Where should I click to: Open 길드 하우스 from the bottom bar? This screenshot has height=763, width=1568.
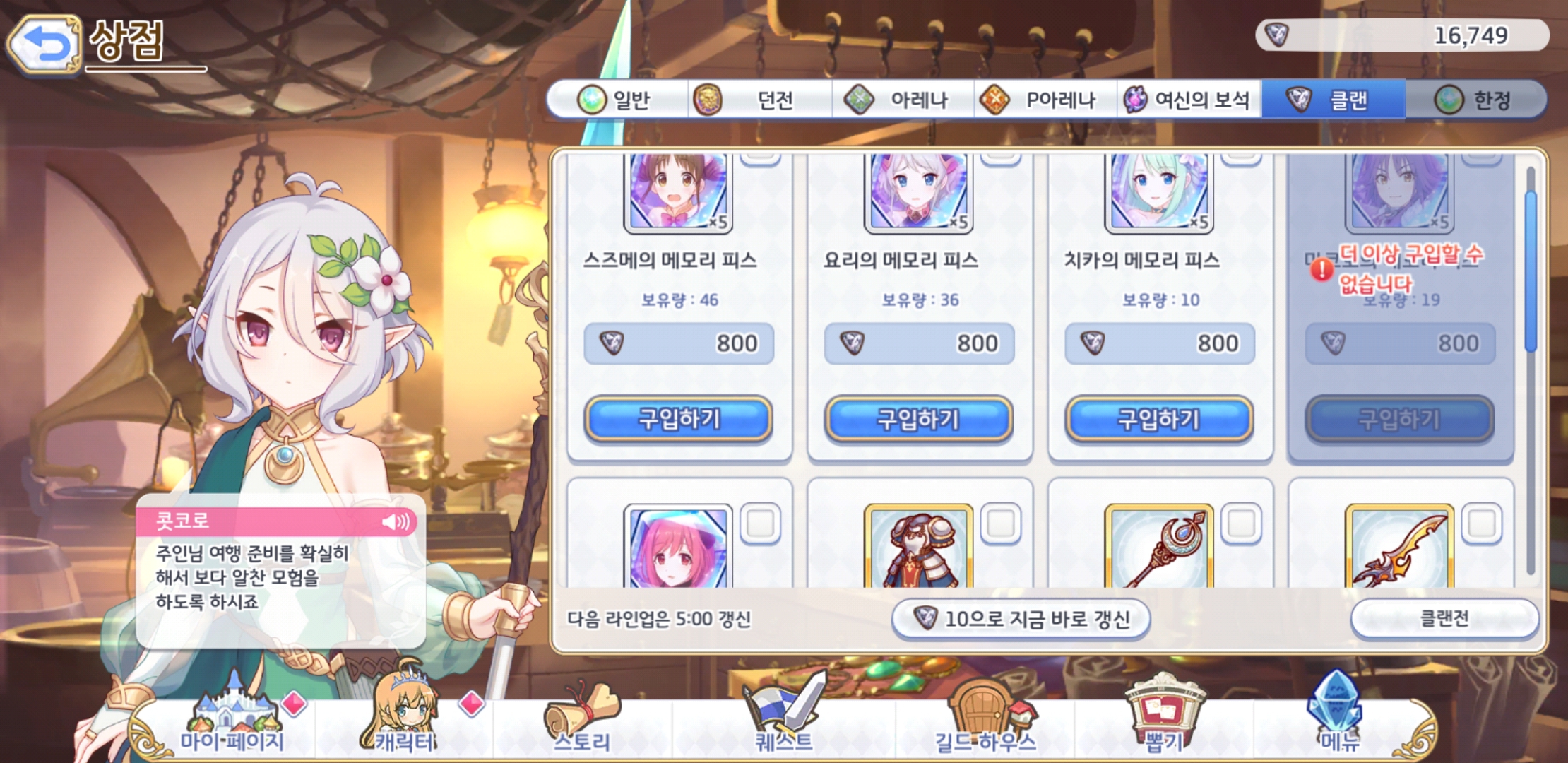(986, 716)
